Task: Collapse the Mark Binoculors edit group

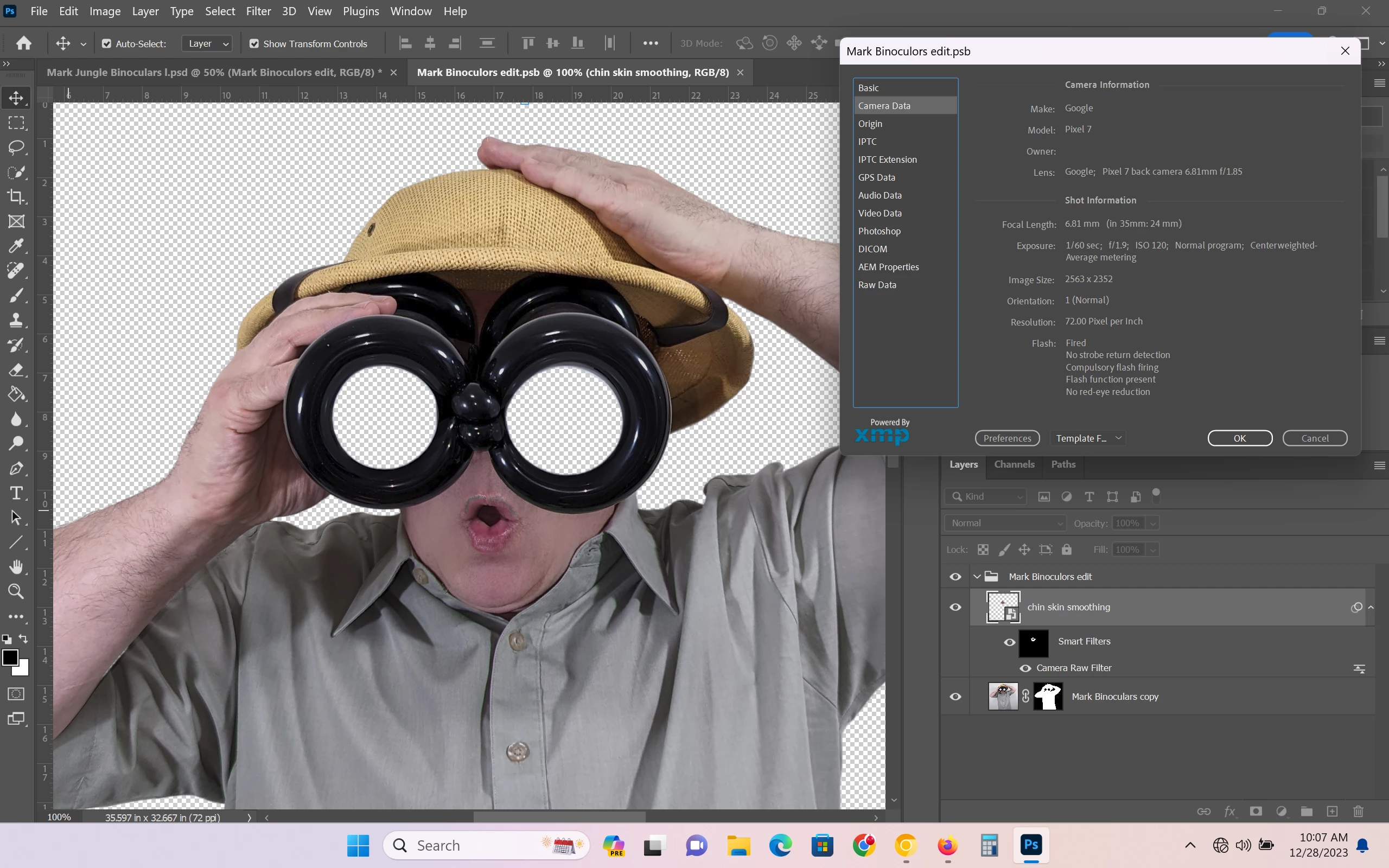Action: point(977,576)
